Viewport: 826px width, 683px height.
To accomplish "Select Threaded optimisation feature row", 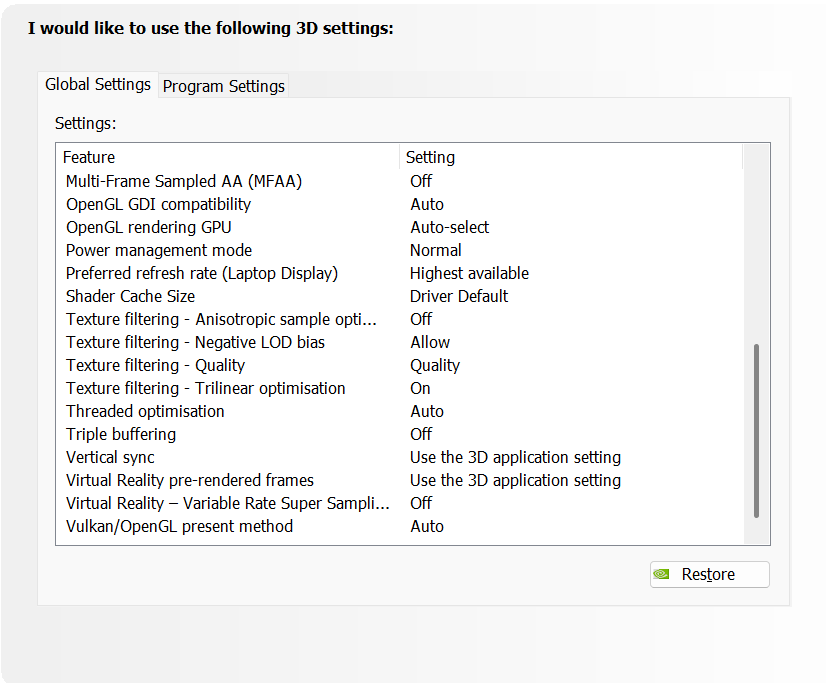I will point(145,411).
